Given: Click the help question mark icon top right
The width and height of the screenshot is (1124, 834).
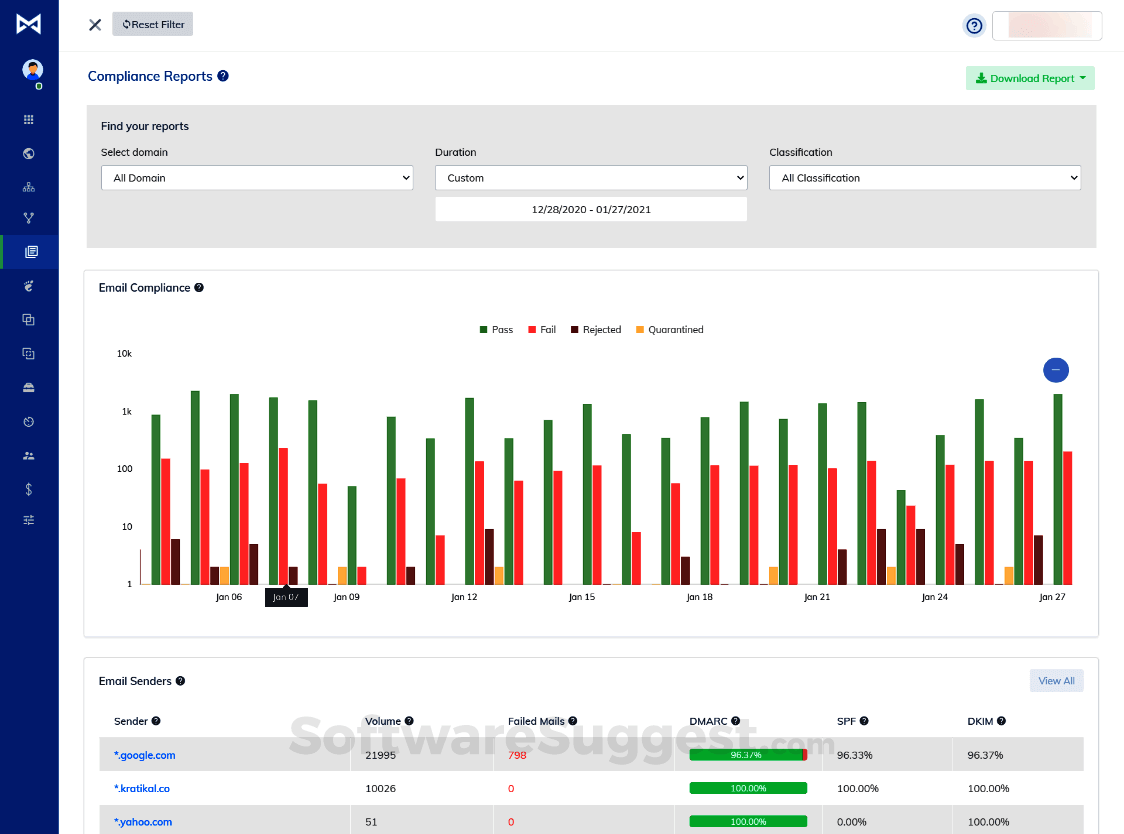Looking at the screenshot, I should 973,26.
